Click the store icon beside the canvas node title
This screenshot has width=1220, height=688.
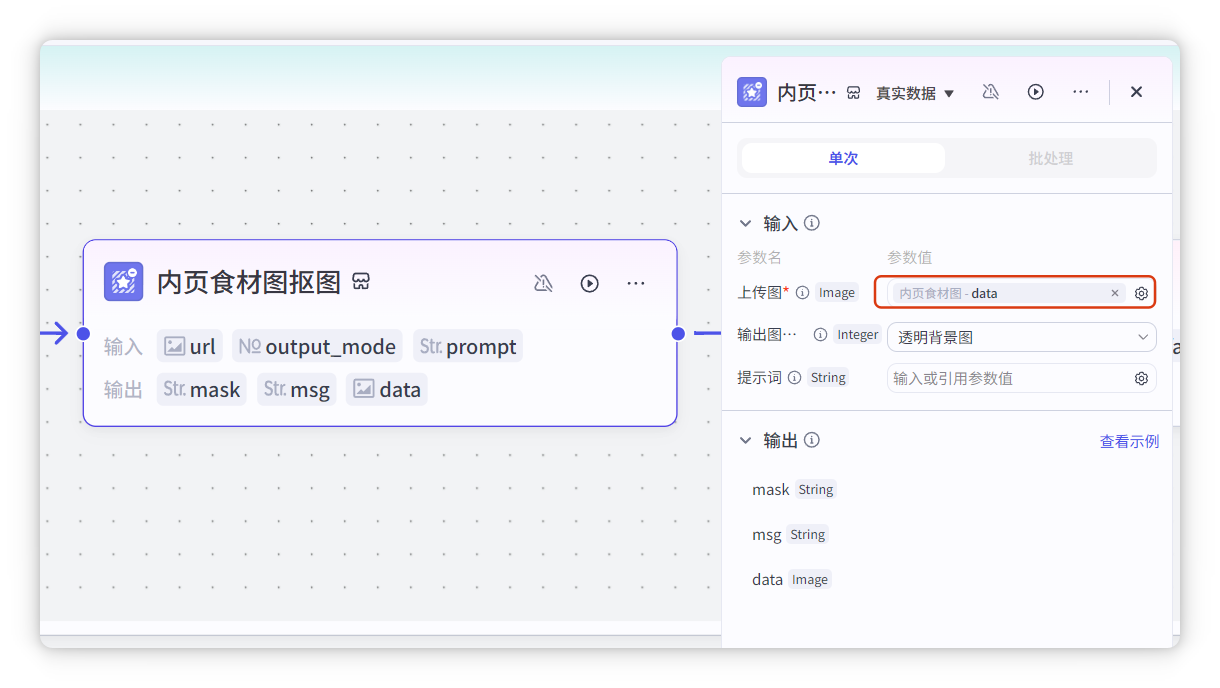(x=362, y=282)
